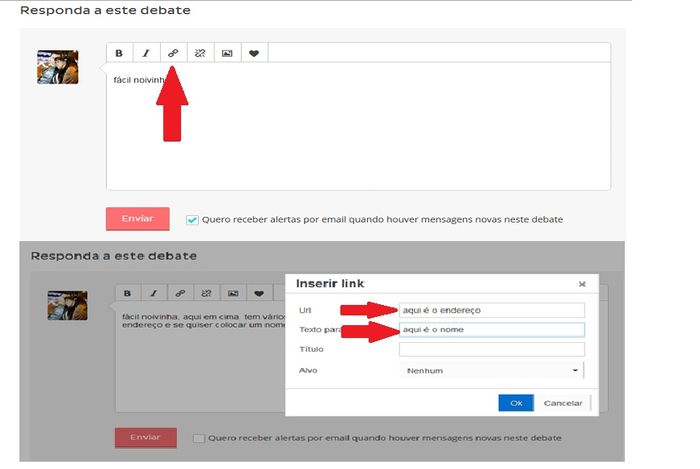Click the unlink icon in lower editor
Screen dimensions: 700x469
206,293
